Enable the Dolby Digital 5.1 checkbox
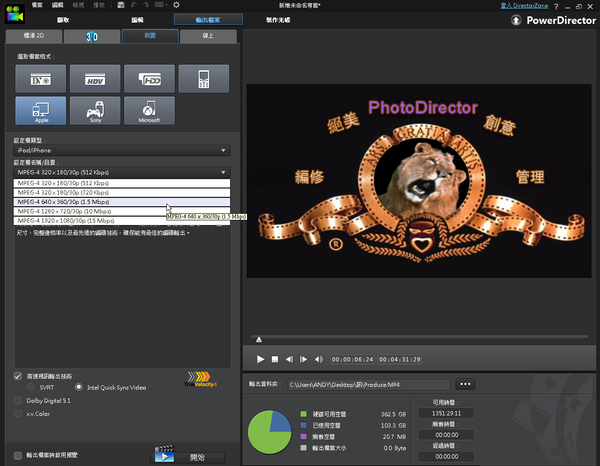 pyautogui.click(x=18, y=400)
